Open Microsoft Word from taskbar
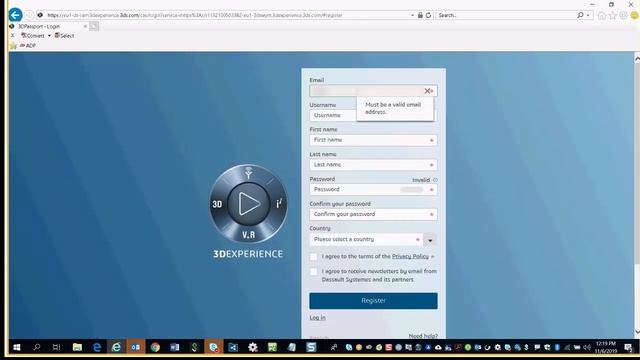 point(175,347)
